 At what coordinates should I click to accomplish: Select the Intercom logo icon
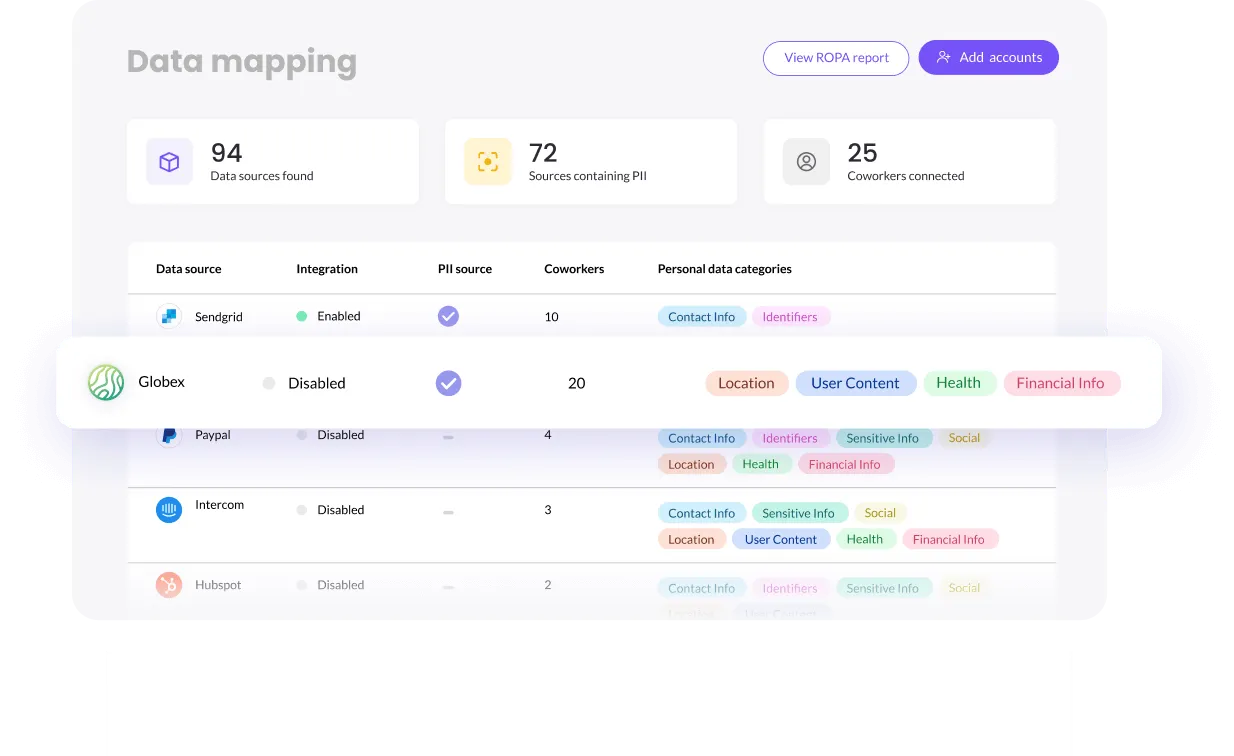click(x=168, y=510)
